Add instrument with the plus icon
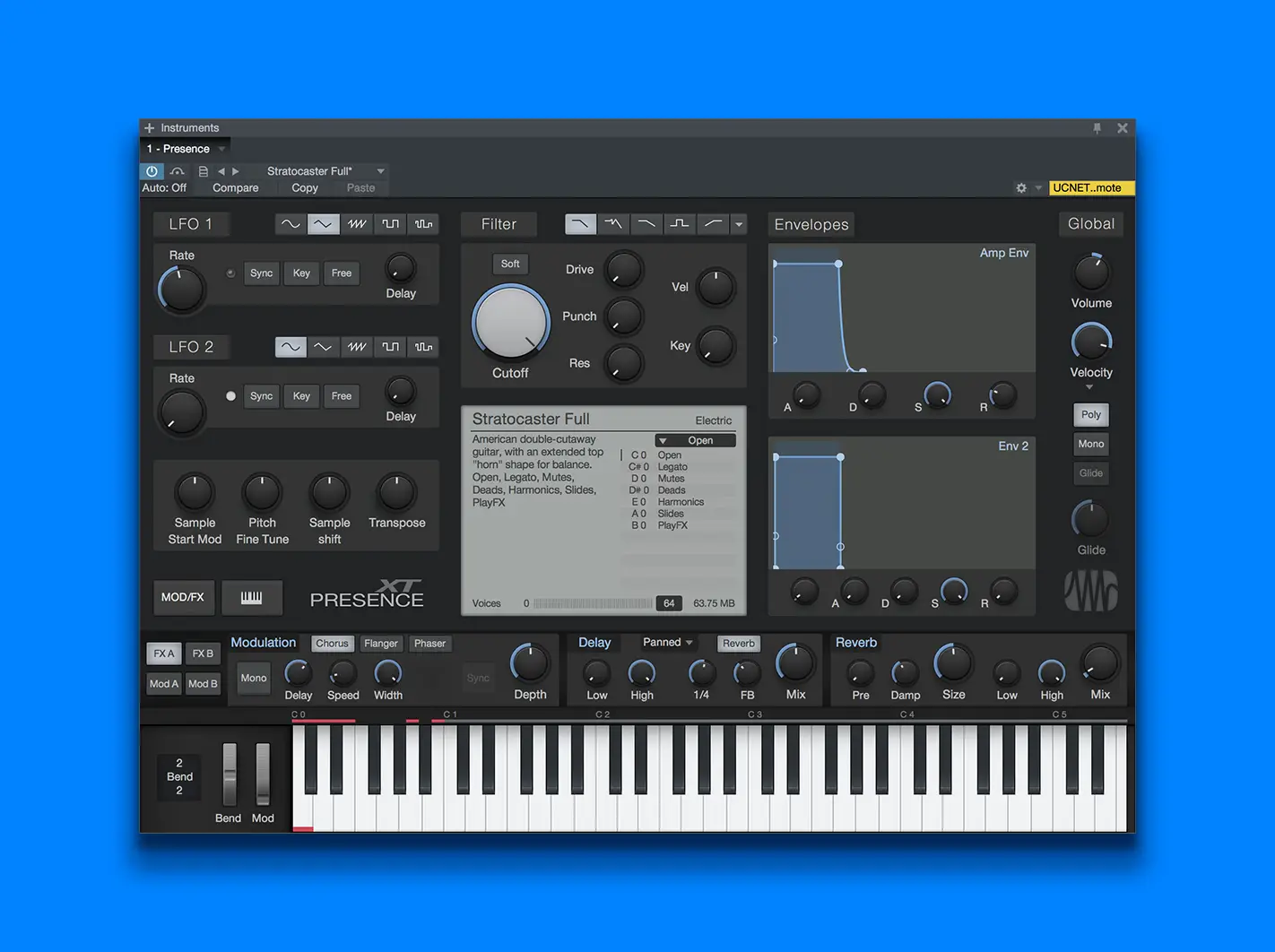Image resolution: width=1275 pixels, height=952 pixels. pyautogui.click(x=150, y=128)
